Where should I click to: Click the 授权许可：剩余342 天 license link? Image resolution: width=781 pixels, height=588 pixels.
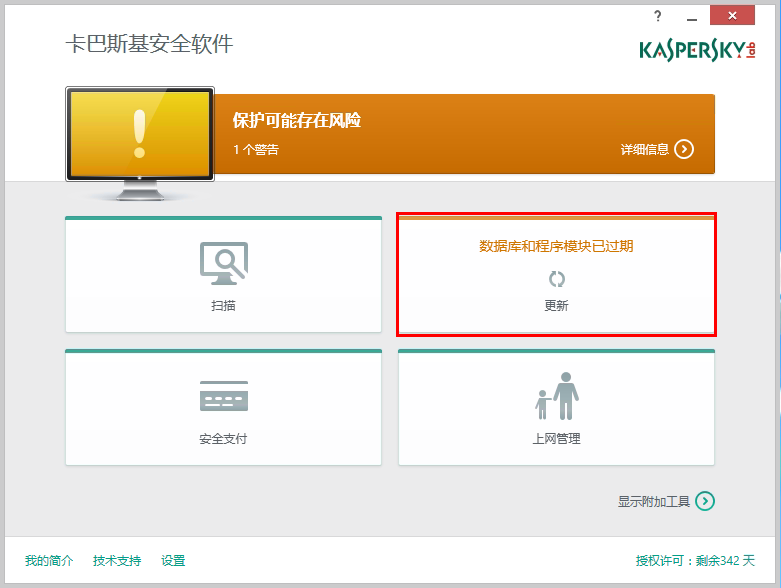pyautogui.click(x=695, y=561)
